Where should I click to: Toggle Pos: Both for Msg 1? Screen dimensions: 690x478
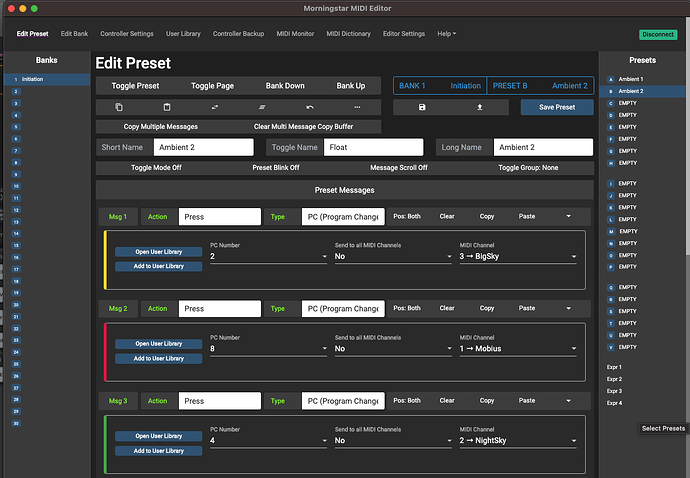point(407,217)
